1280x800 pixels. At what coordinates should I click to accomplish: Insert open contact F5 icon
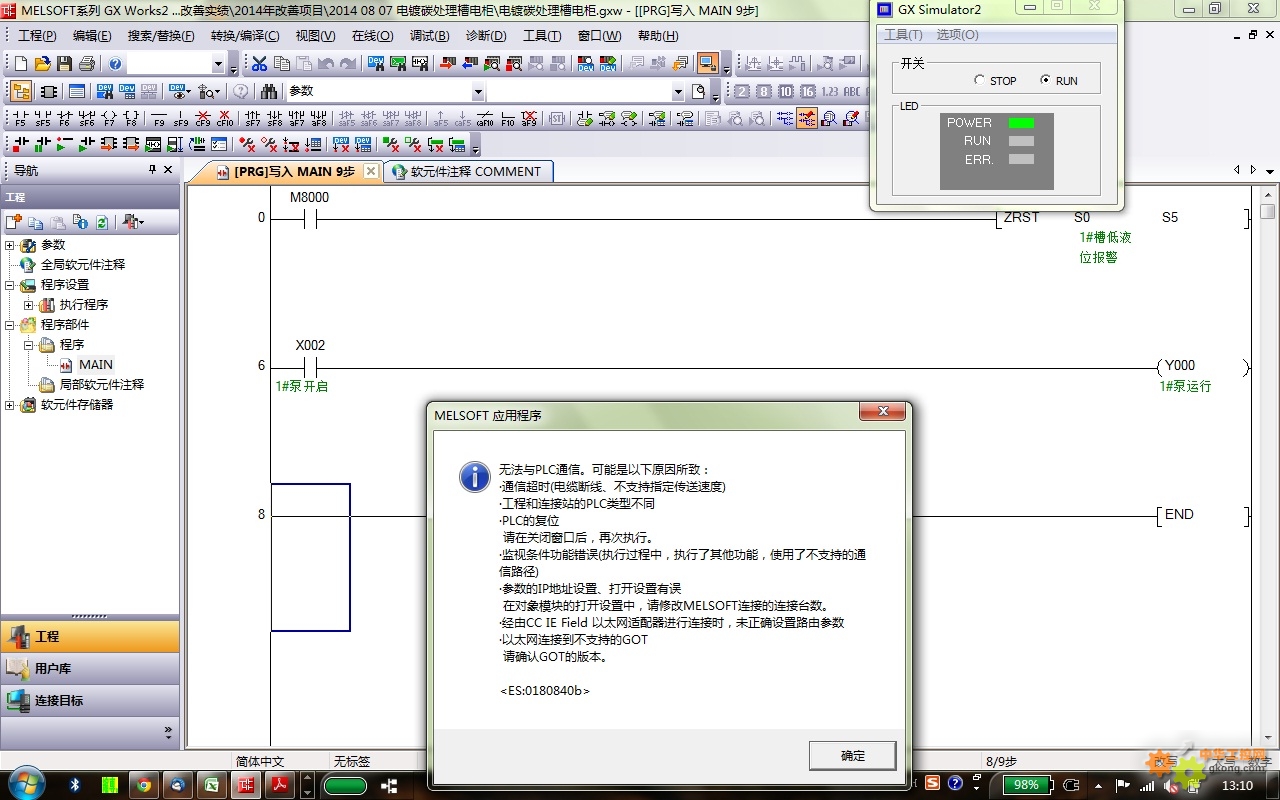20,118
